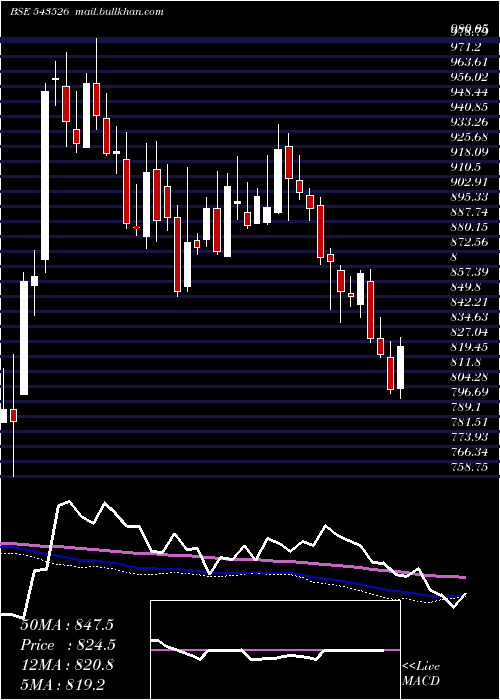Click the 758.75 price level

(469, 467)
